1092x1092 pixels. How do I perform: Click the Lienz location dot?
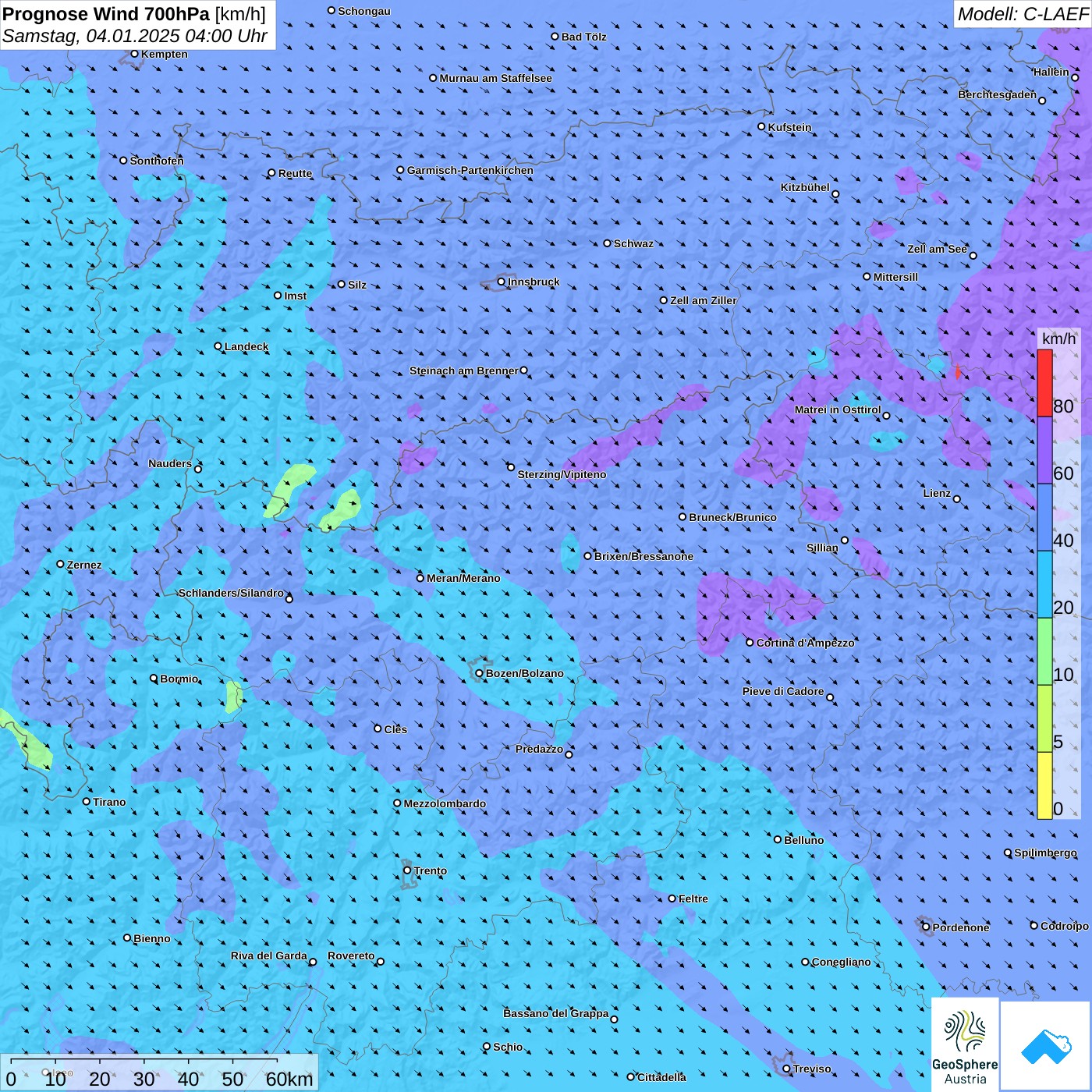957,499
